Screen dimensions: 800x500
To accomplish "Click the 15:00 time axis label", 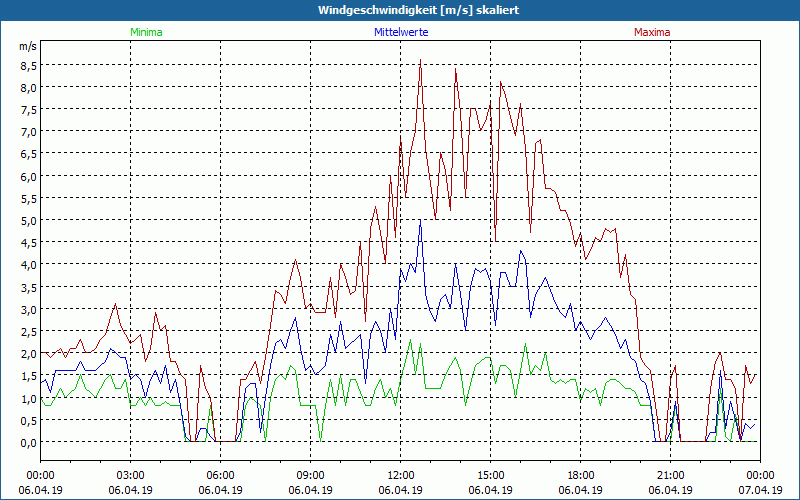I will coord(490,476).
